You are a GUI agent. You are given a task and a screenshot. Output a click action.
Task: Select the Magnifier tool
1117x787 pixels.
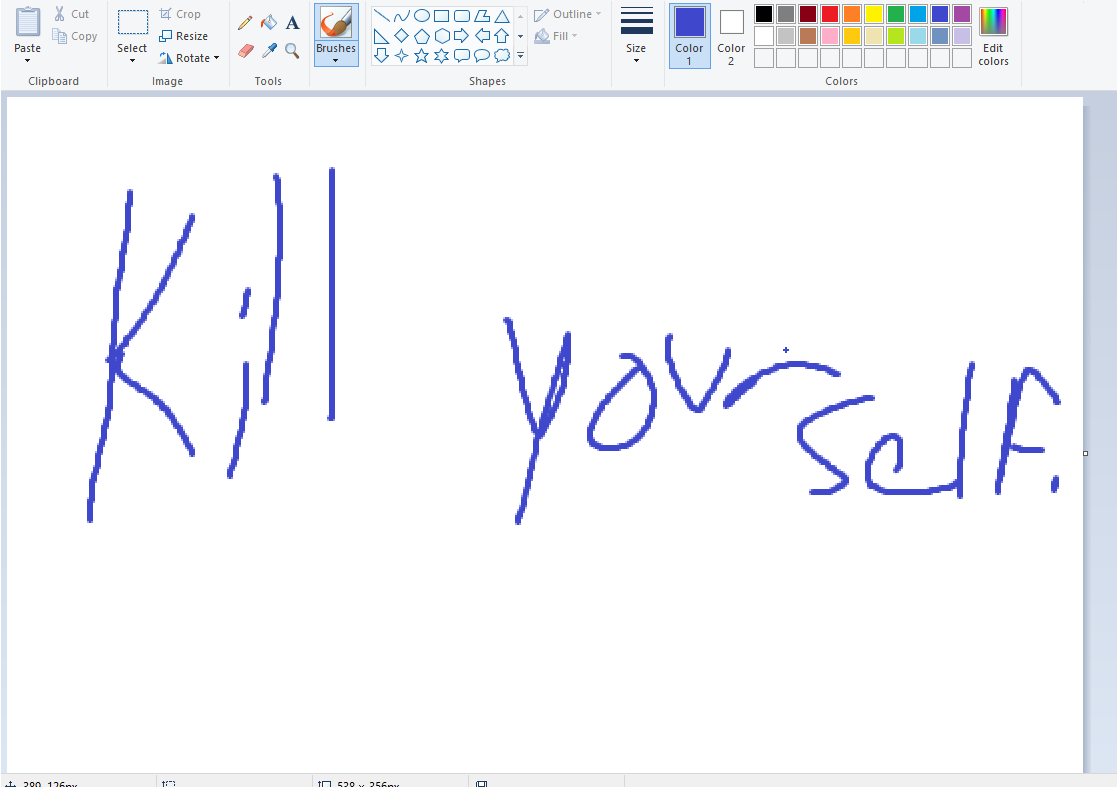(x=292, y=51)
